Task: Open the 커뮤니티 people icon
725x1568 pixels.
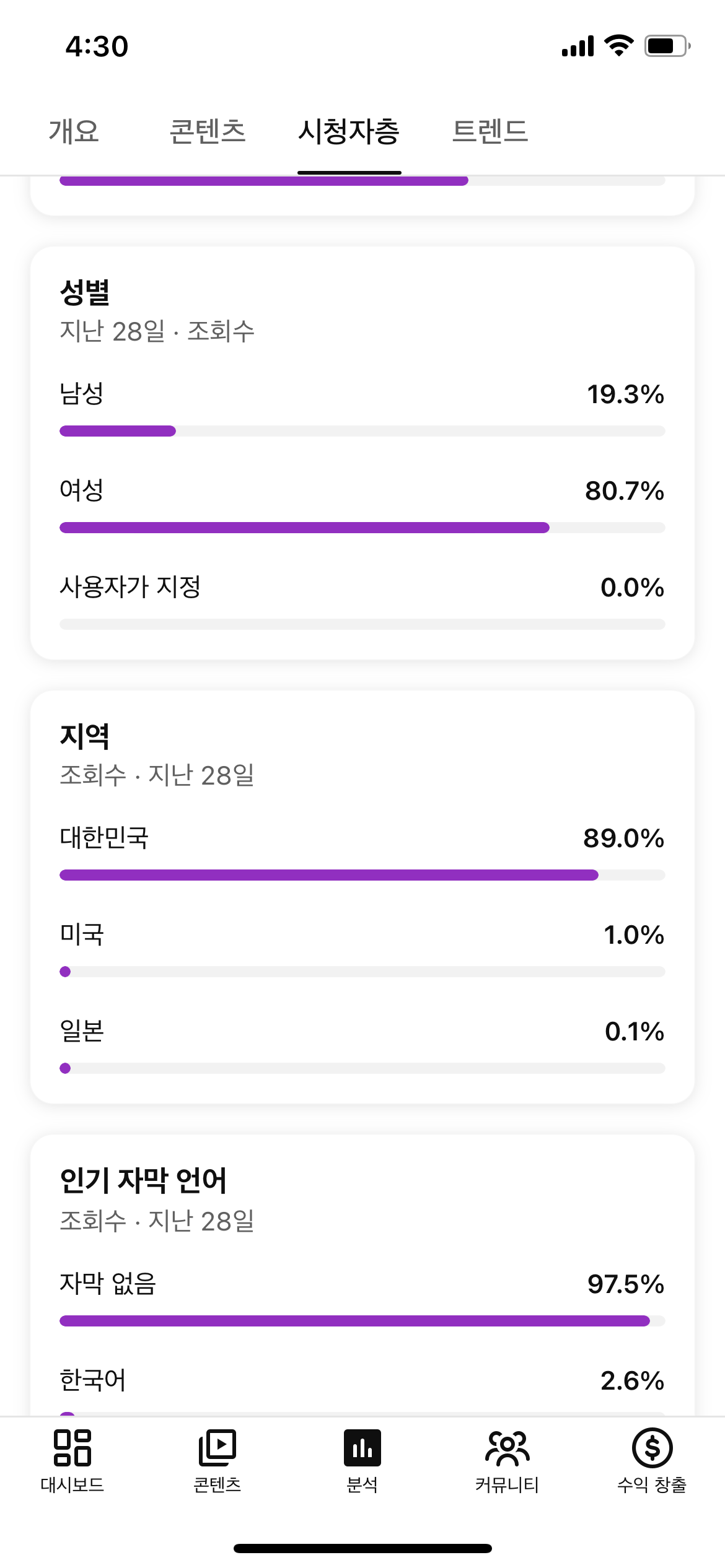Action: [507, 1447]
